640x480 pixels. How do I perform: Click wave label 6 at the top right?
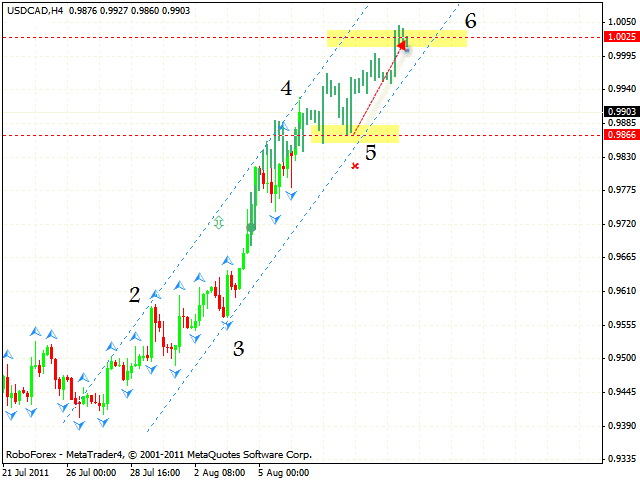470,20
